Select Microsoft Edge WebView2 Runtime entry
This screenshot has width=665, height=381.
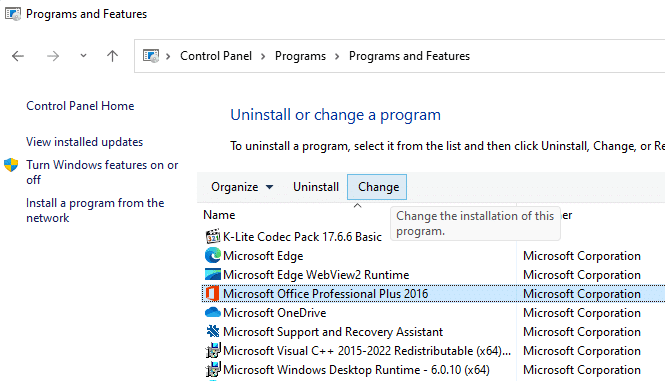316,275
